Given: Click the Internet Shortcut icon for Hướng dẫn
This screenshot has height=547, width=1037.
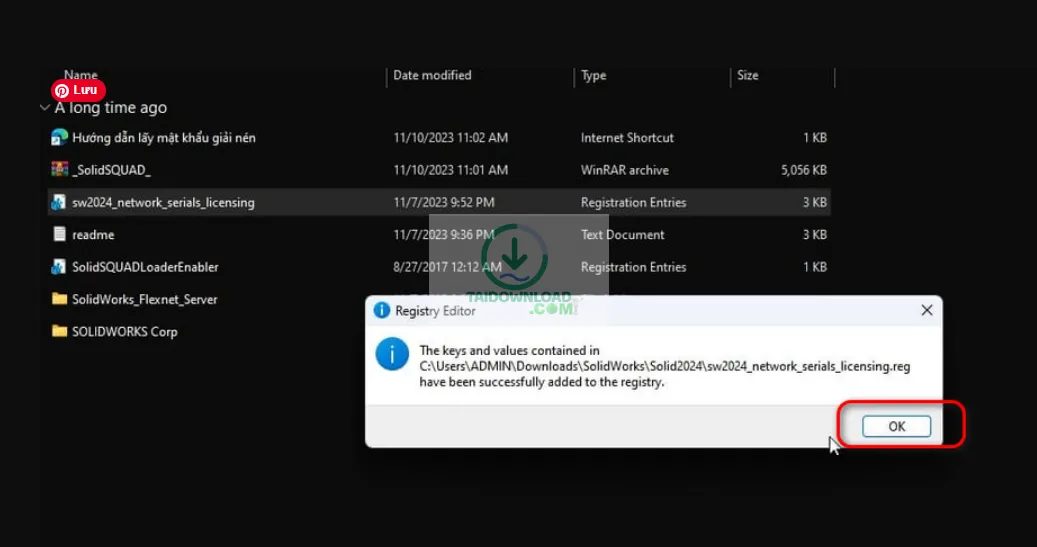Looking at the screenshot, I should click(x=59, y=137).
